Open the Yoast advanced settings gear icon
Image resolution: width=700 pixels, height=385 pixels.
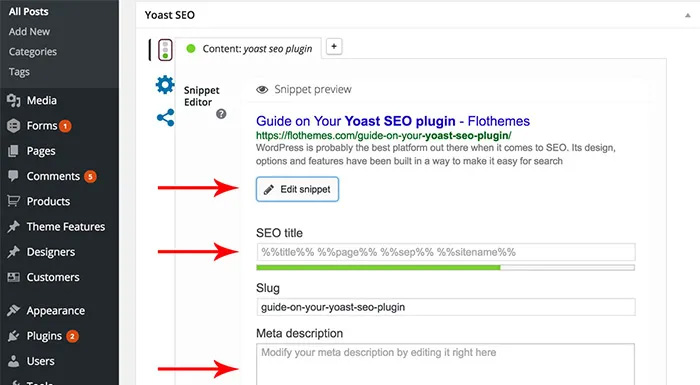point(165,85)
